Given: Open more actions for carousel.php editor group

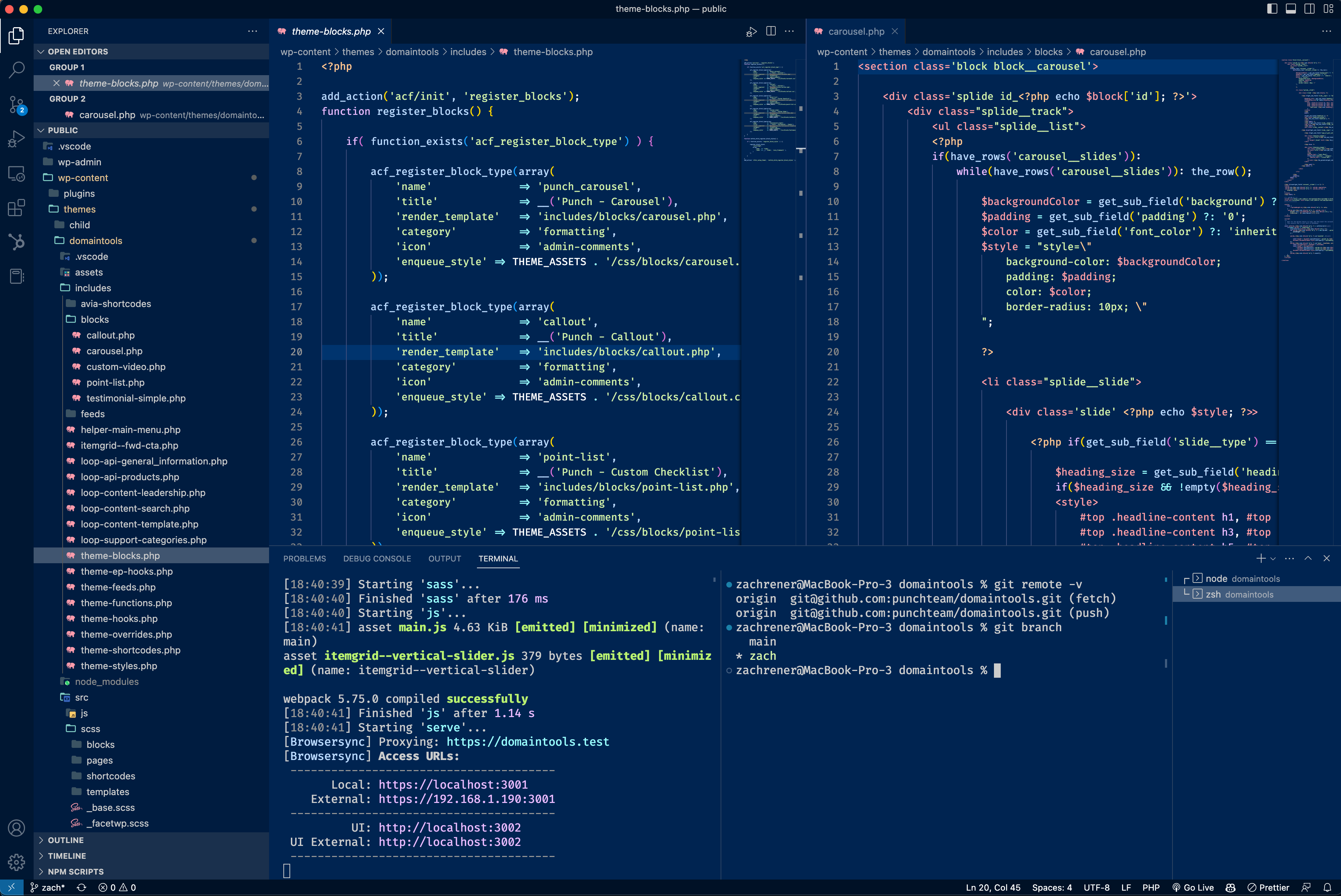Looking at the screenshot, I should (1327, 31).
